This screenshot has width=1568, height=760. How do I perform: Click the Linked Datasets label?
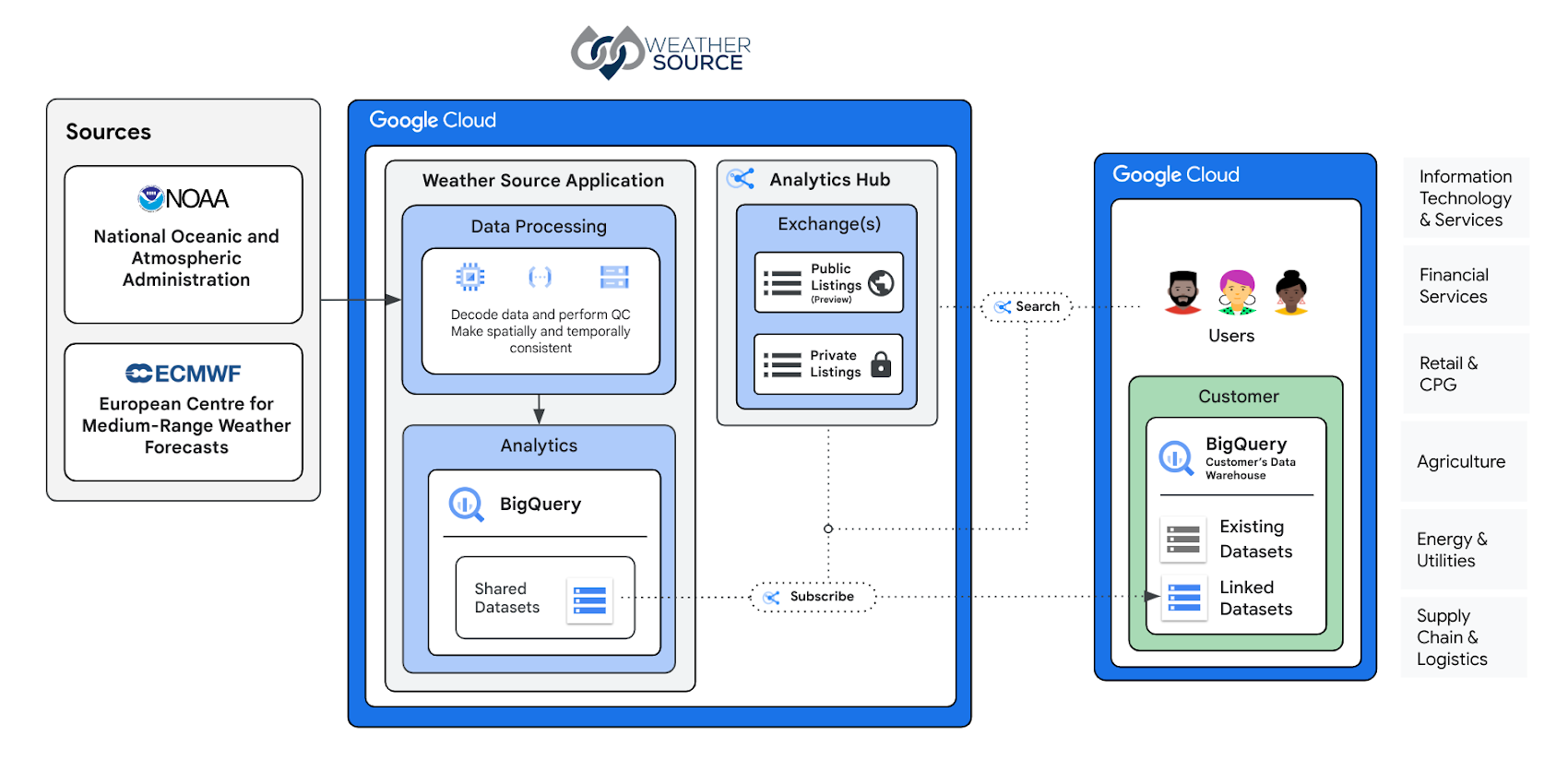1256,599
